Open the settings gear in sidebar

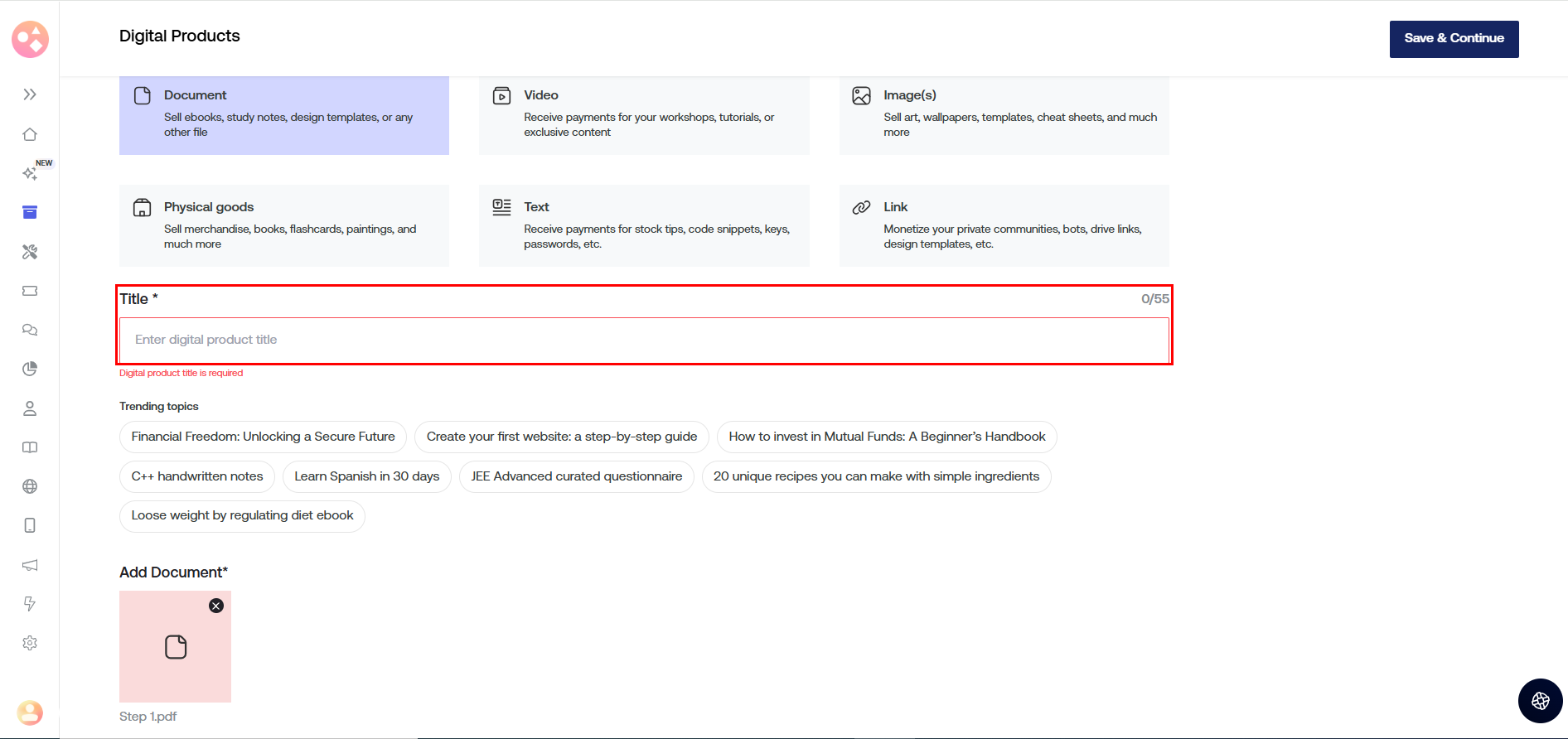(30, 643)
